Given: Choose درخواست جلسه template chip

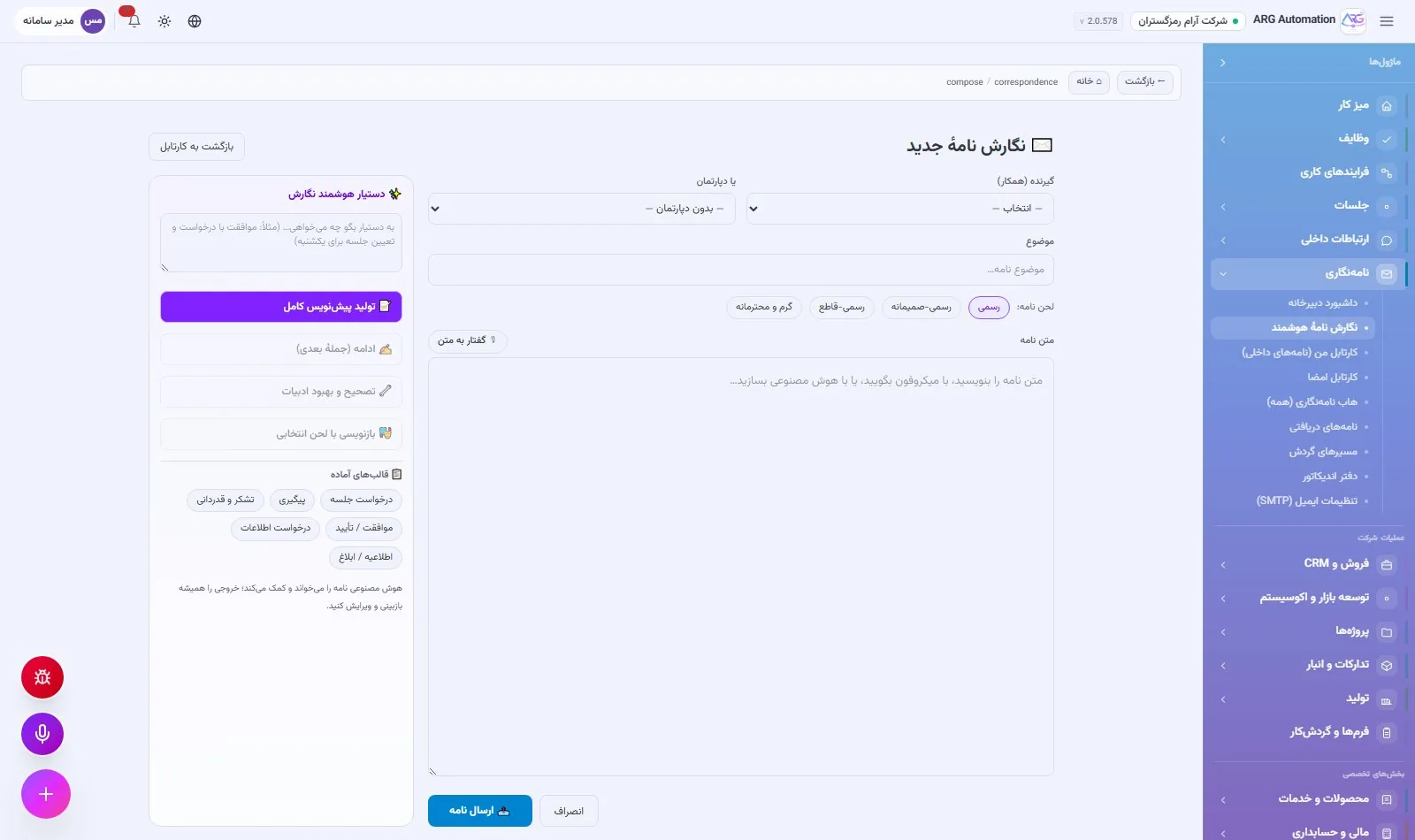Looking at the screenshot, I should [361, 500].
